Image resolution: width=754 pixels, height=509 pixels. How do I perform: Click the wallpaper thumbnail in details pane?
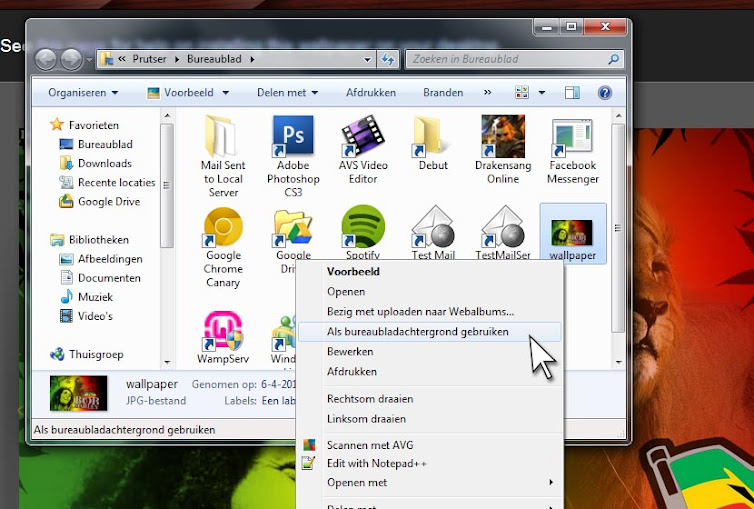pyautogui.click(x=78, y=393)
